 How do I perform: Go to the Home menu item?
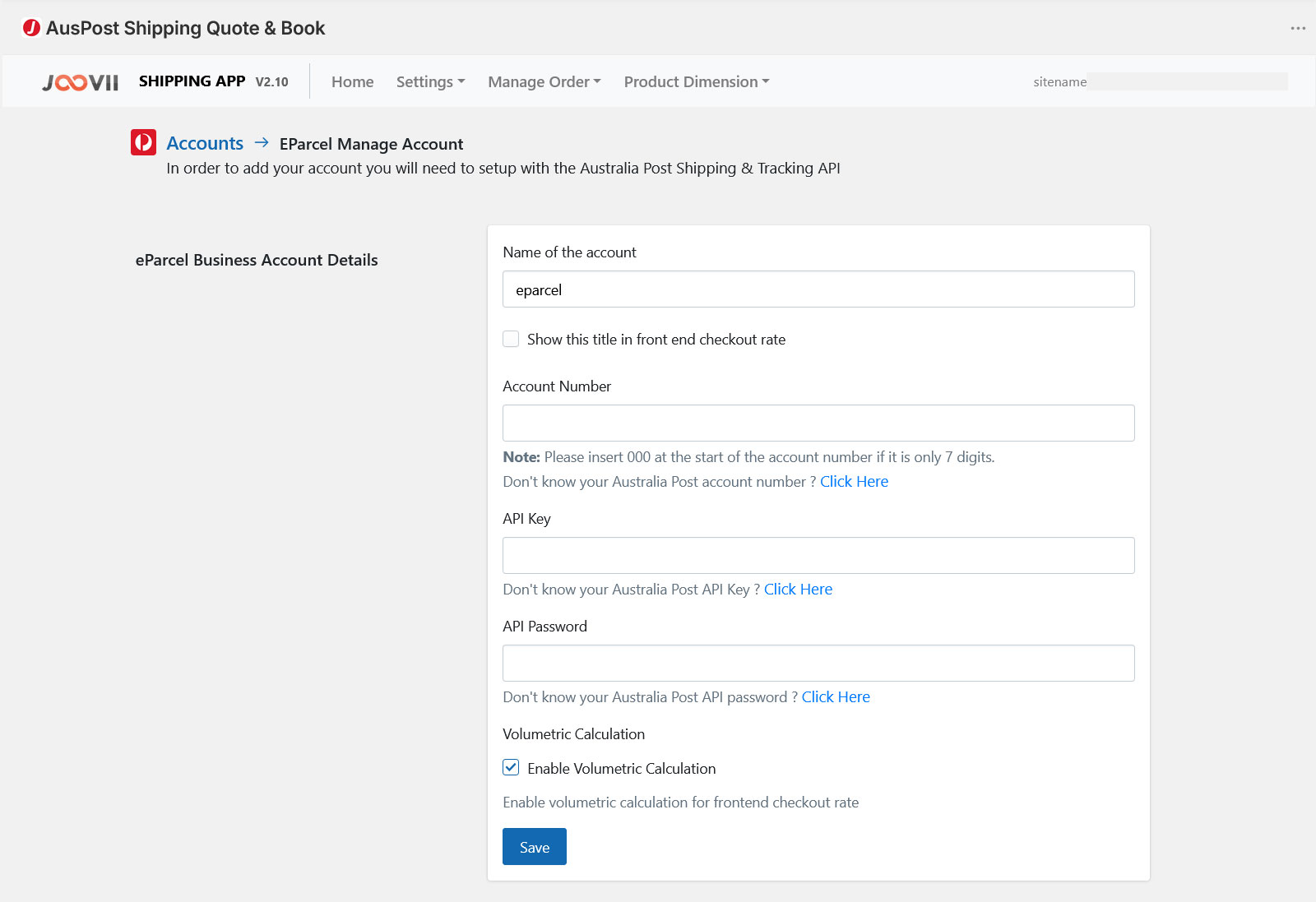(352, 82)
